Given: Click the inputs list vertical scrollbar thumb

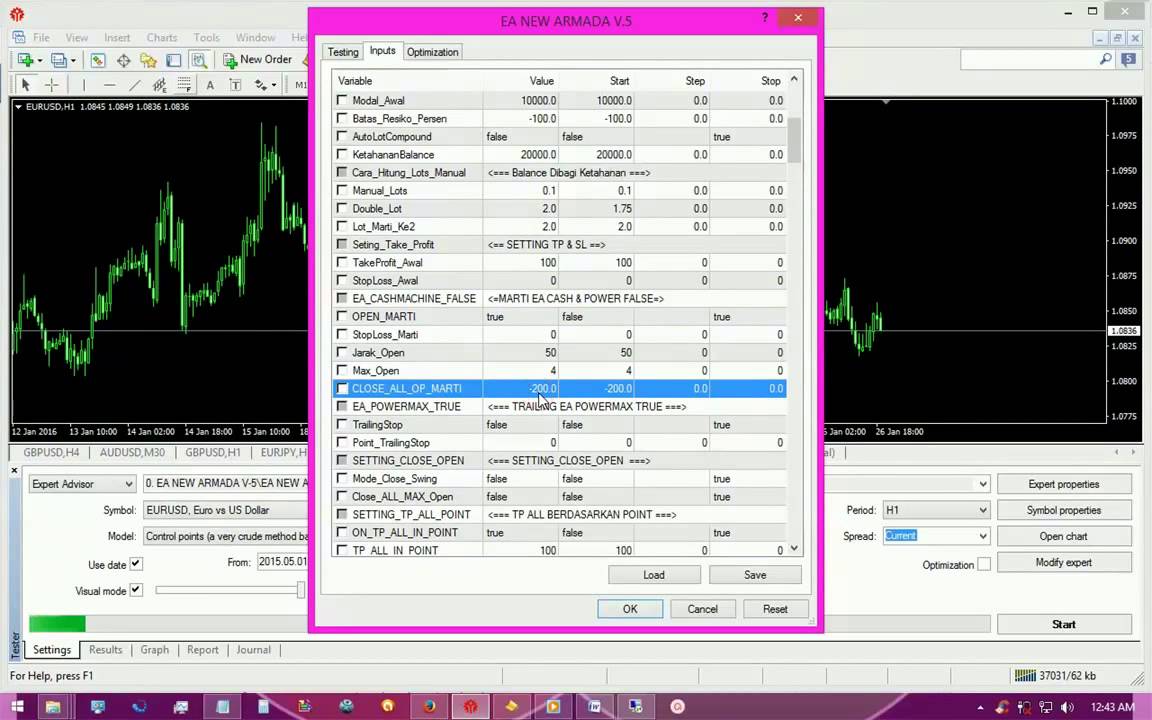Looking at the screenshot, I should (x=794, y=140).
